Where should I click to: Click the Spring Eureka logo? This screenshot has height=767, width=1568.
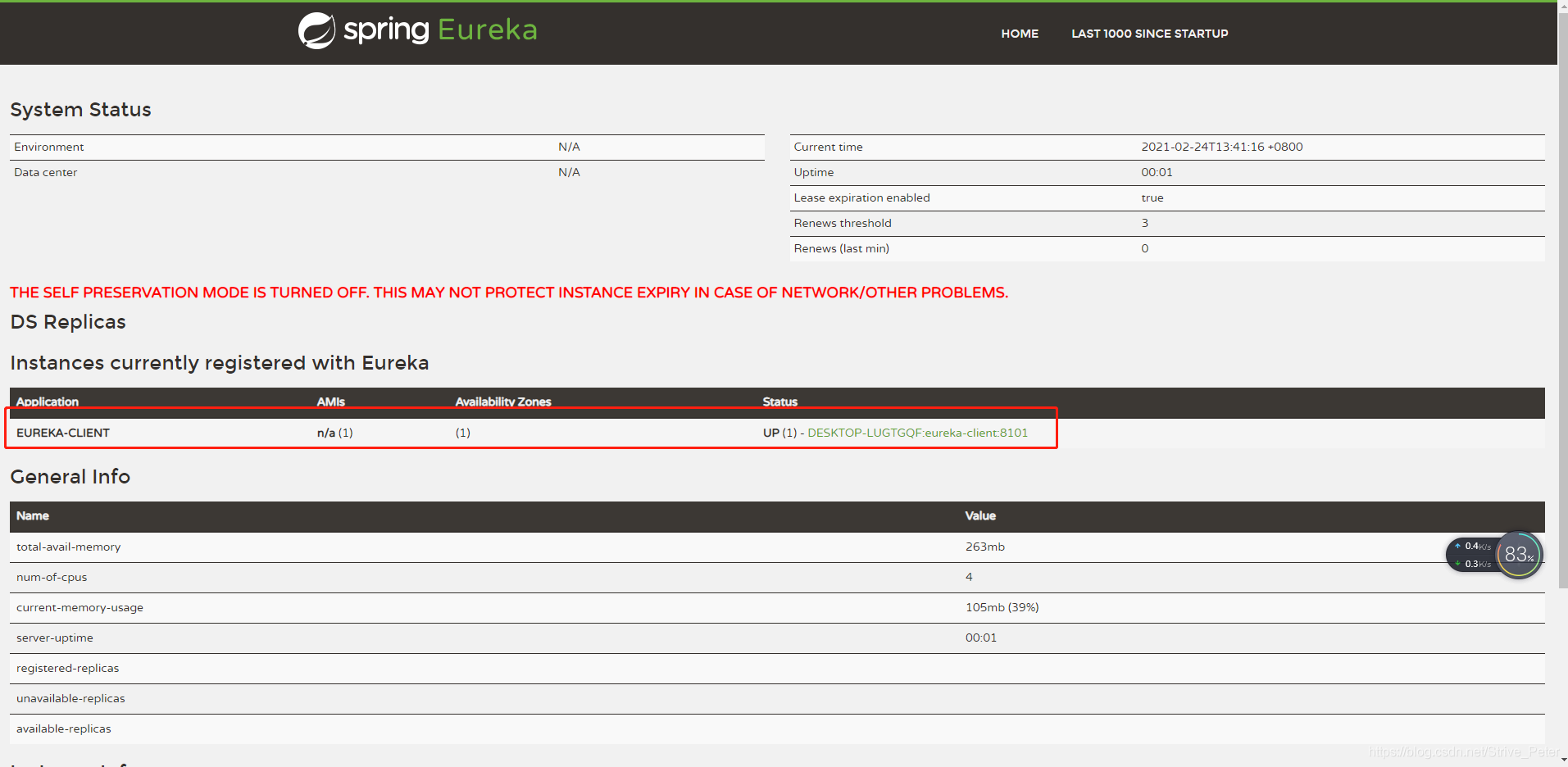pyautogui.click(x=417, y=30)
